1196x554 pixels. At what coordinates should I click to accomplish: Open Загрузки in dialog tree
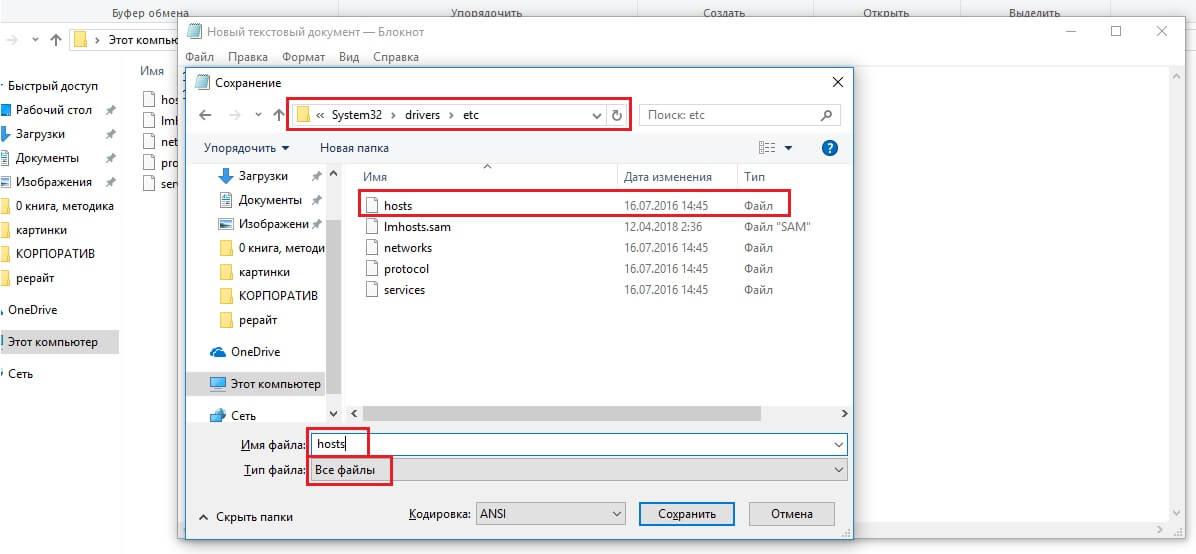click(x=263, y=176)
